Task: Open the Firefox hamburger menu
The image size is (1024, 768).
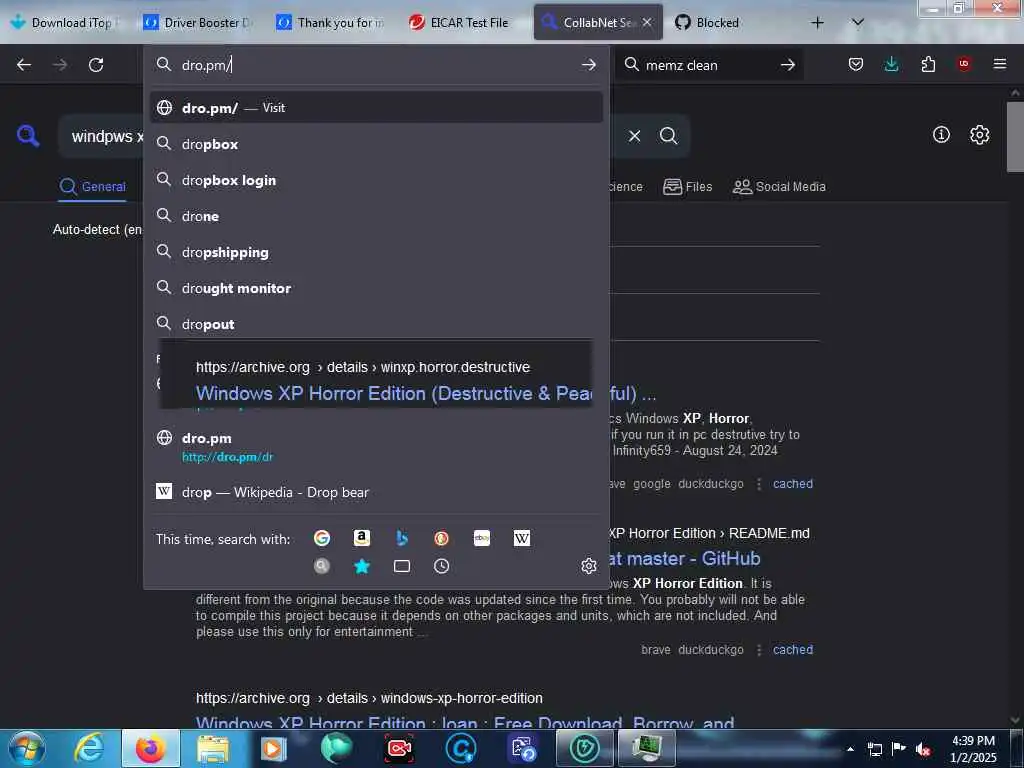Action: pyautogui.click(x=1000, y=64)
